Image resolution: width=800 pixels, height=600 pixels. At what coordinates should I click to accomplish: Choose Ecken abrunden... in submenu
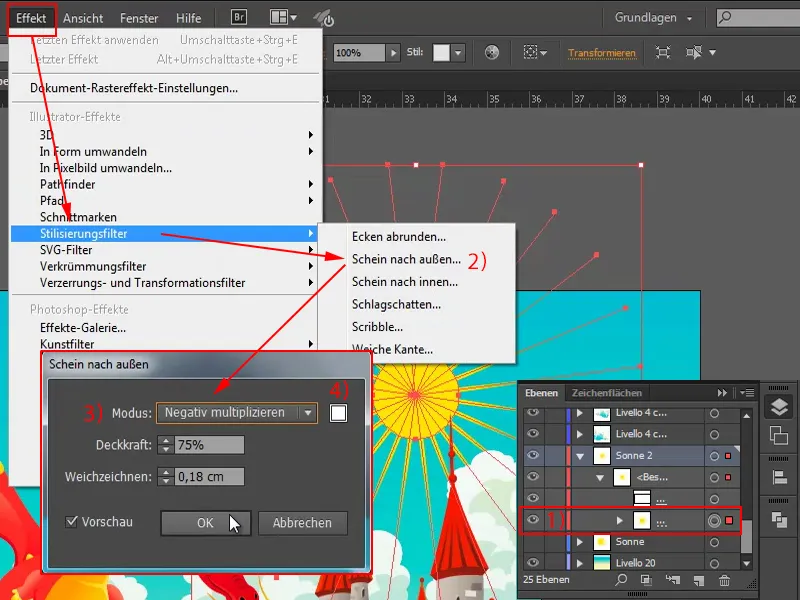tap(399, 237)
